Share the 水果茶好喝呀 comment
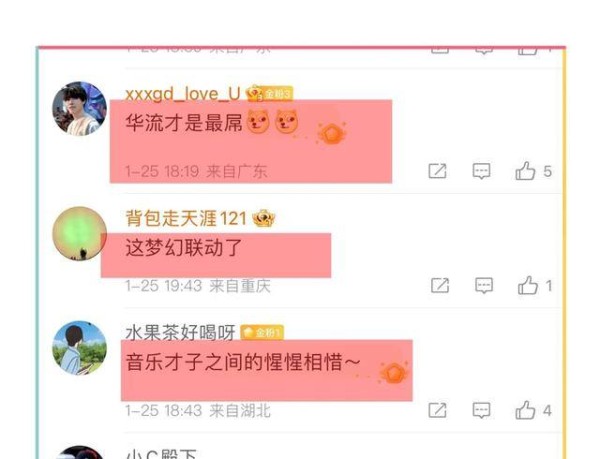The image size is (600, 459). [437, 411]
